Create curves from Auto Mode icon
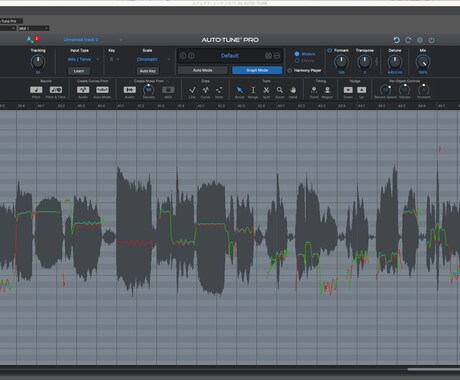This screenshot has height=380, width=460. (102, 90)
